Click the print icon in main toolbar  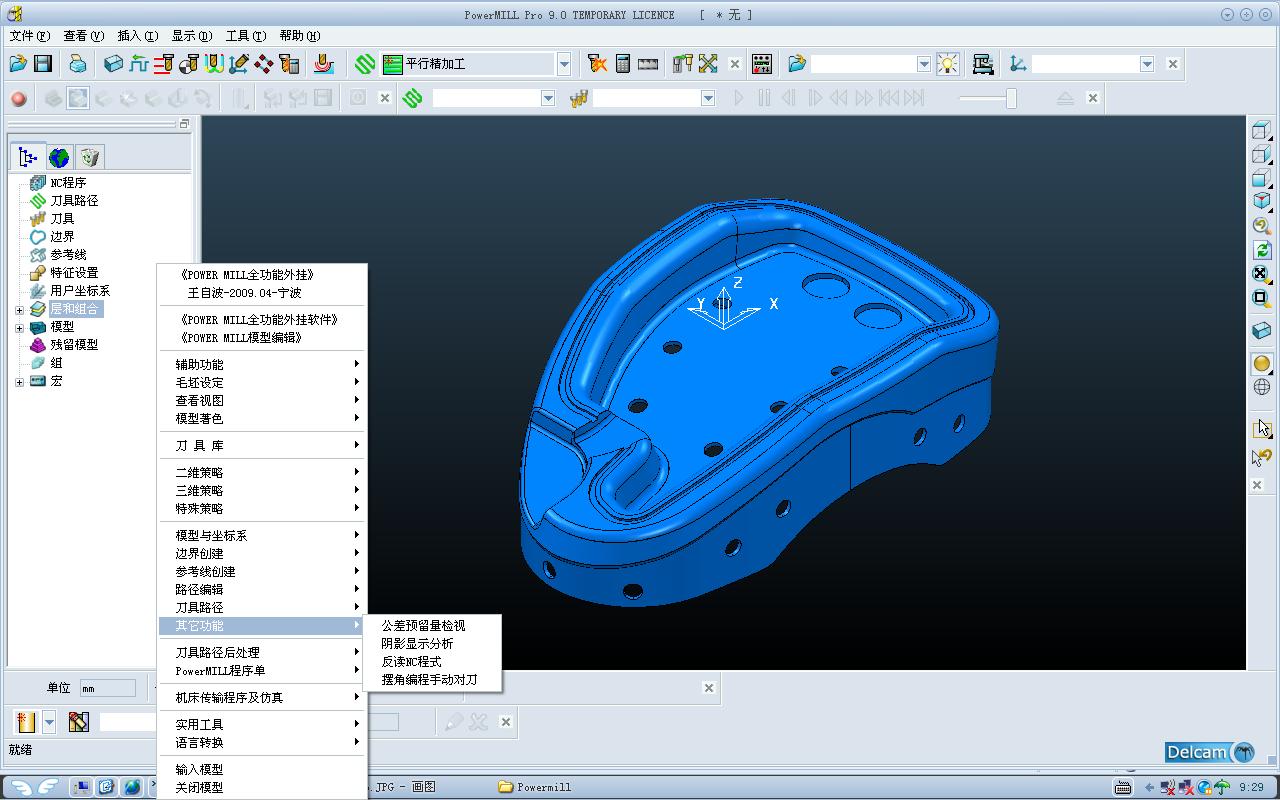click(78, 64)
